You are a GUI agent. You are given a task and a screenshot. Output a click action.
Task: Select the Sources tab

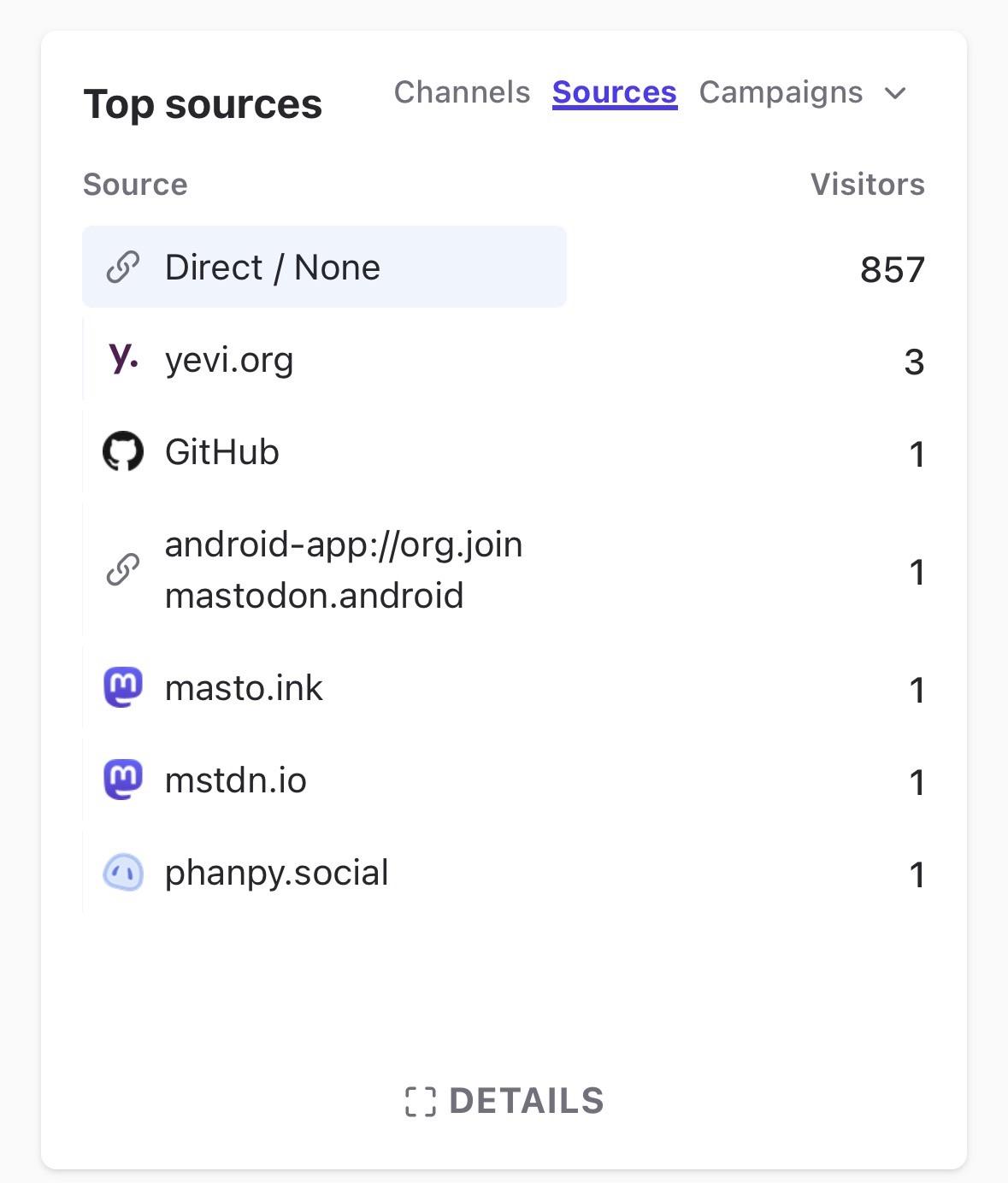614,92
